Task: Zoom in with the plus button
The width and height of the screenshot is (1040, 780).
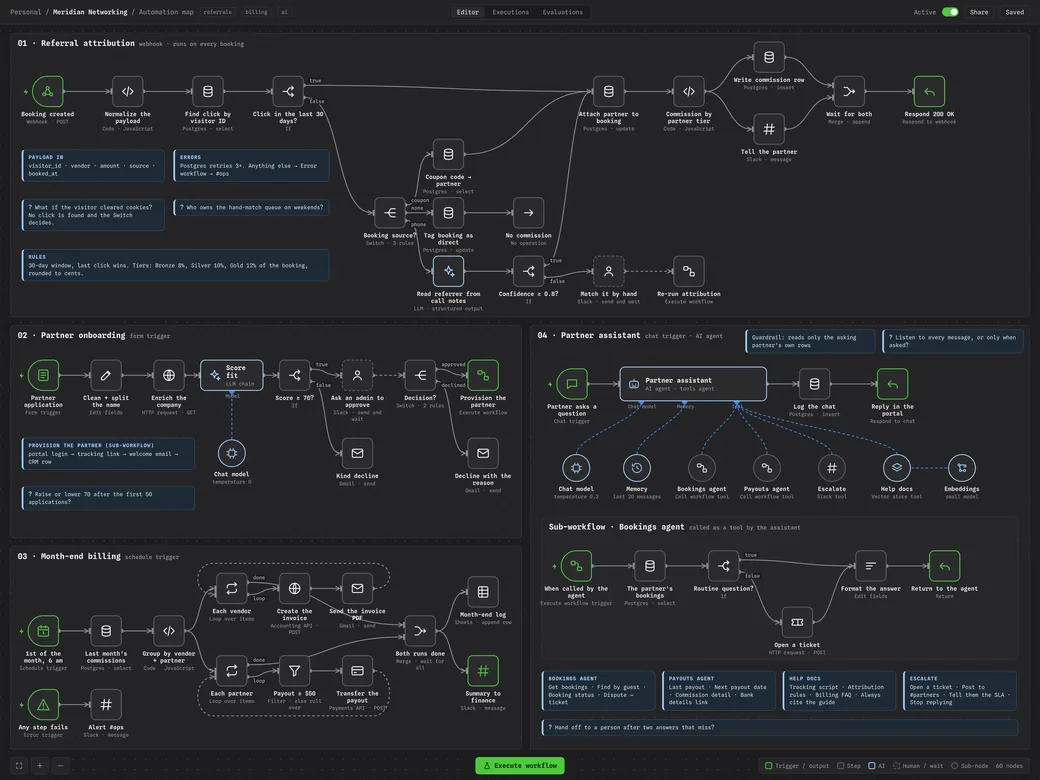Action: click(x=40, y=765)
